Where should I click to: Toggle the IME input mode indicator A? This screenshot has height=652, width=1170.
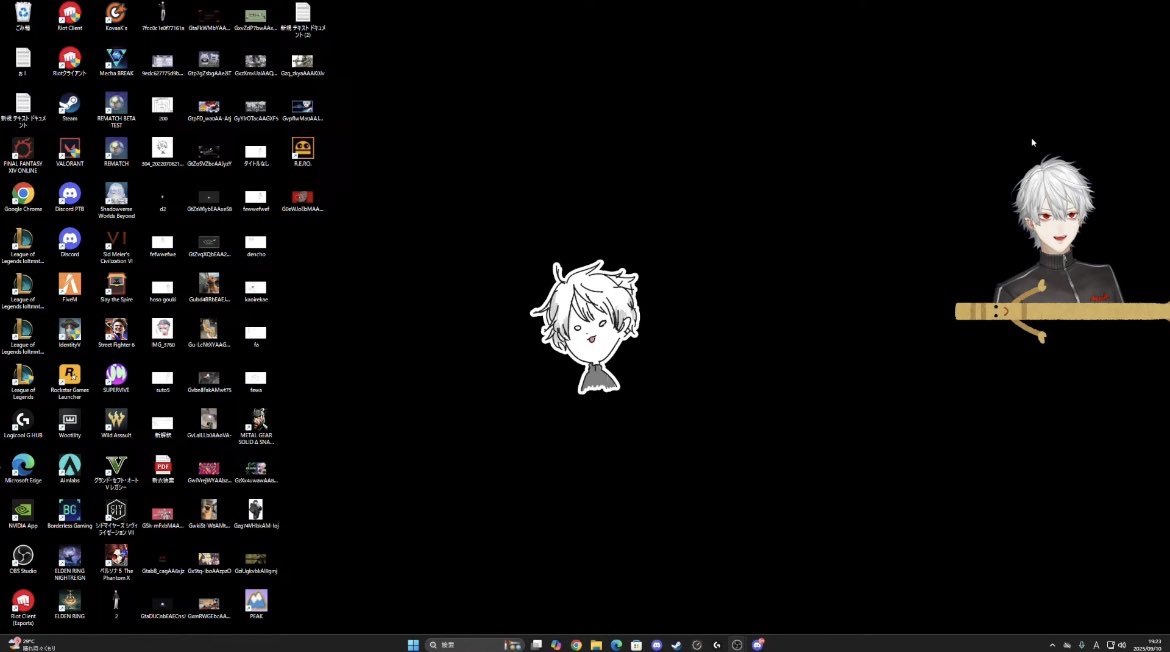(x=1095, y=645)
